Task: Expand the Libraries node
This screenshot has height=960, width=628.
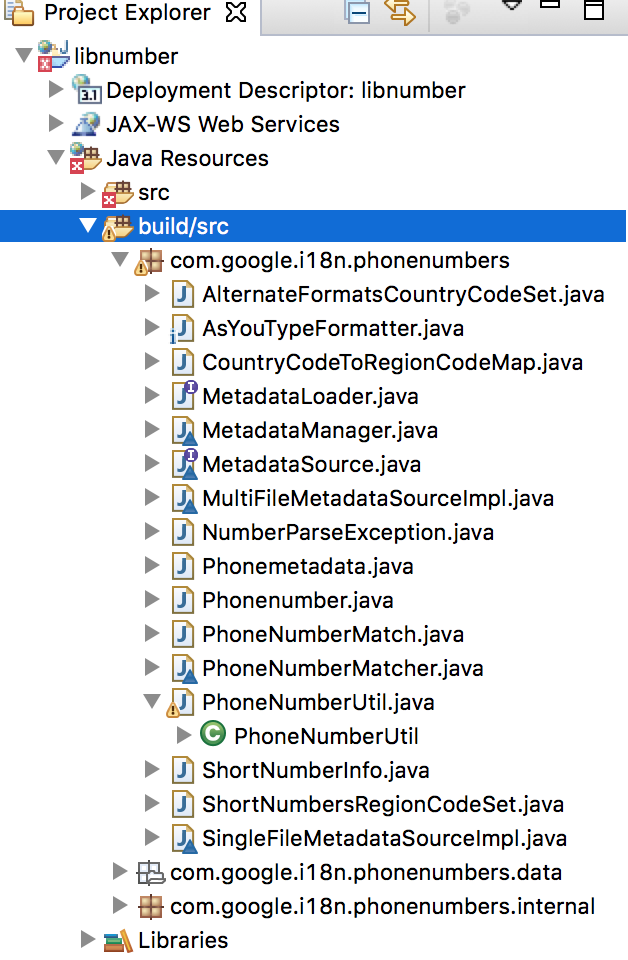Action: [88, 940]
